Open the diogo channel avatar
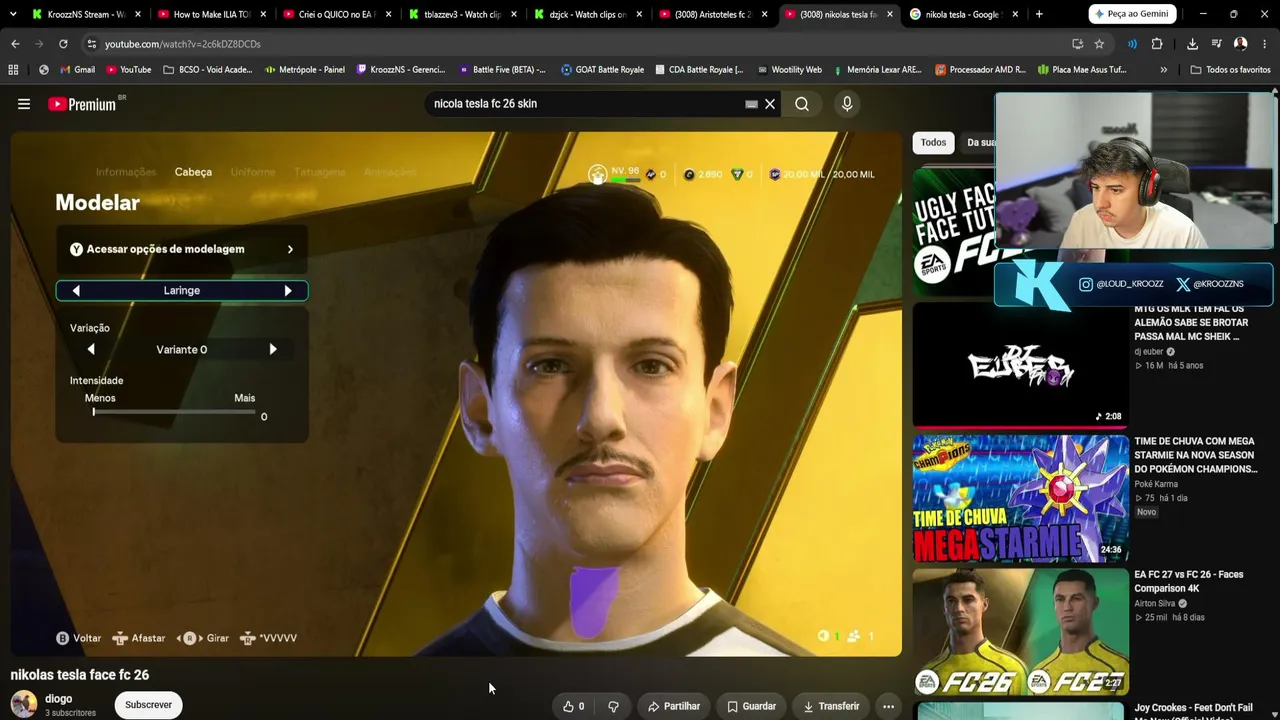 (x=24, y=703)
